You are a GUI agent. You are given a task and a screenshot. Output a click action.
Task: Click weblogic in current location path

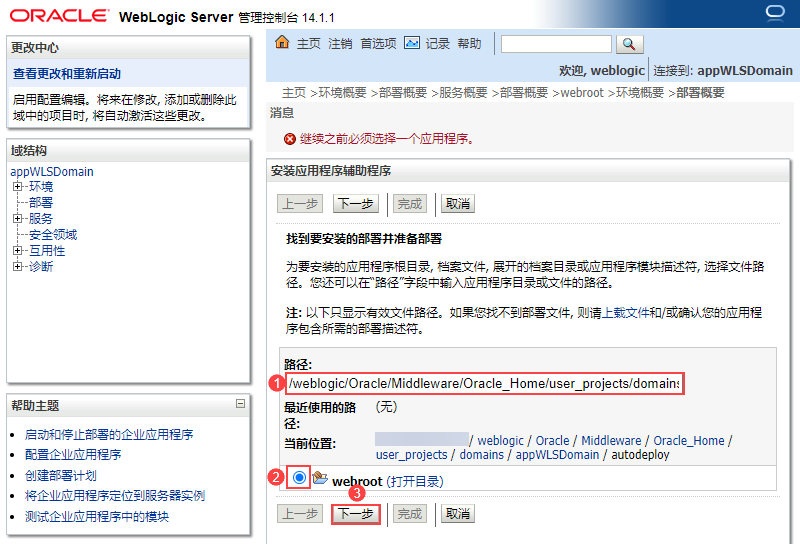tap(501, 440)
